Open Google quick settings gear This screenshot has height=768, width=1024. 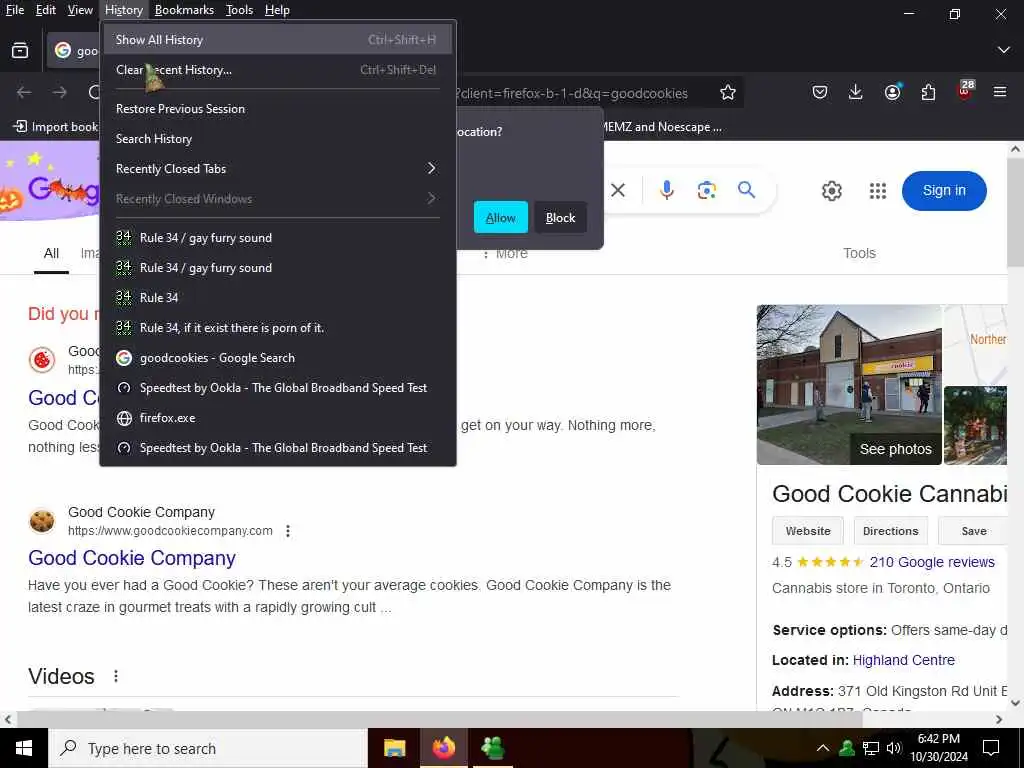coord(831,191)
